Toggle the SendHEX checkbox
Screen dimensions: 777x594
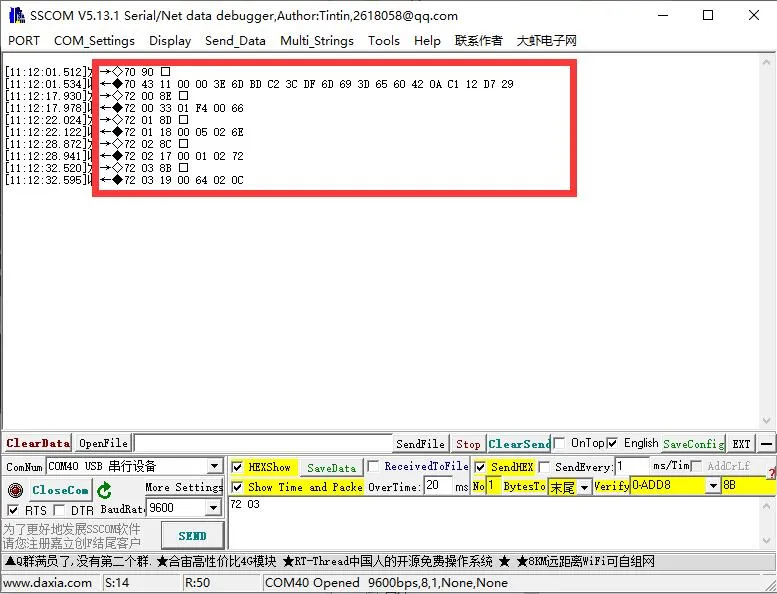pos(480,467)
